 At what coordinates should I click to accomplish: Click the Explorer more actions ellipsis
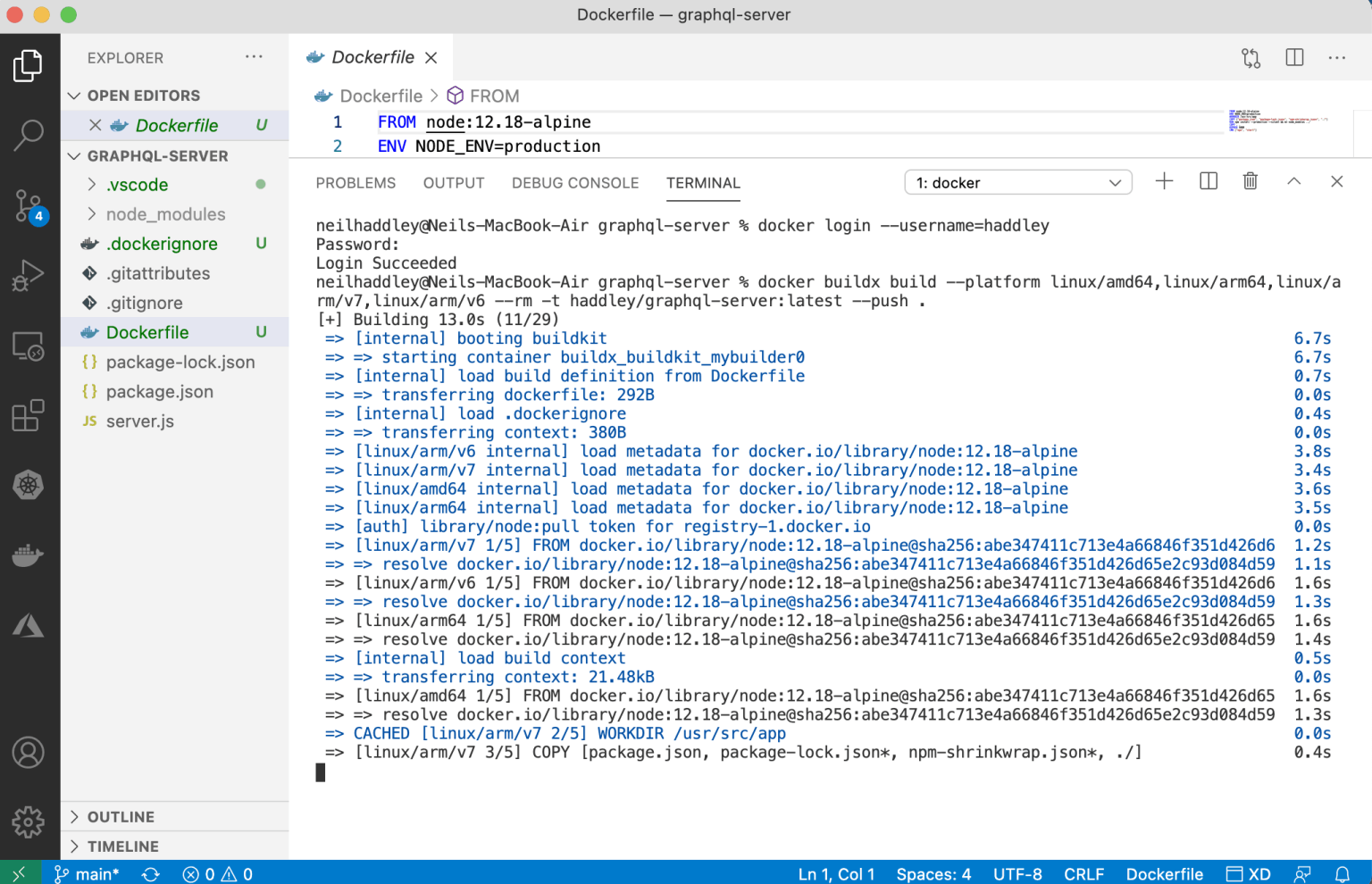coord(255,57)
